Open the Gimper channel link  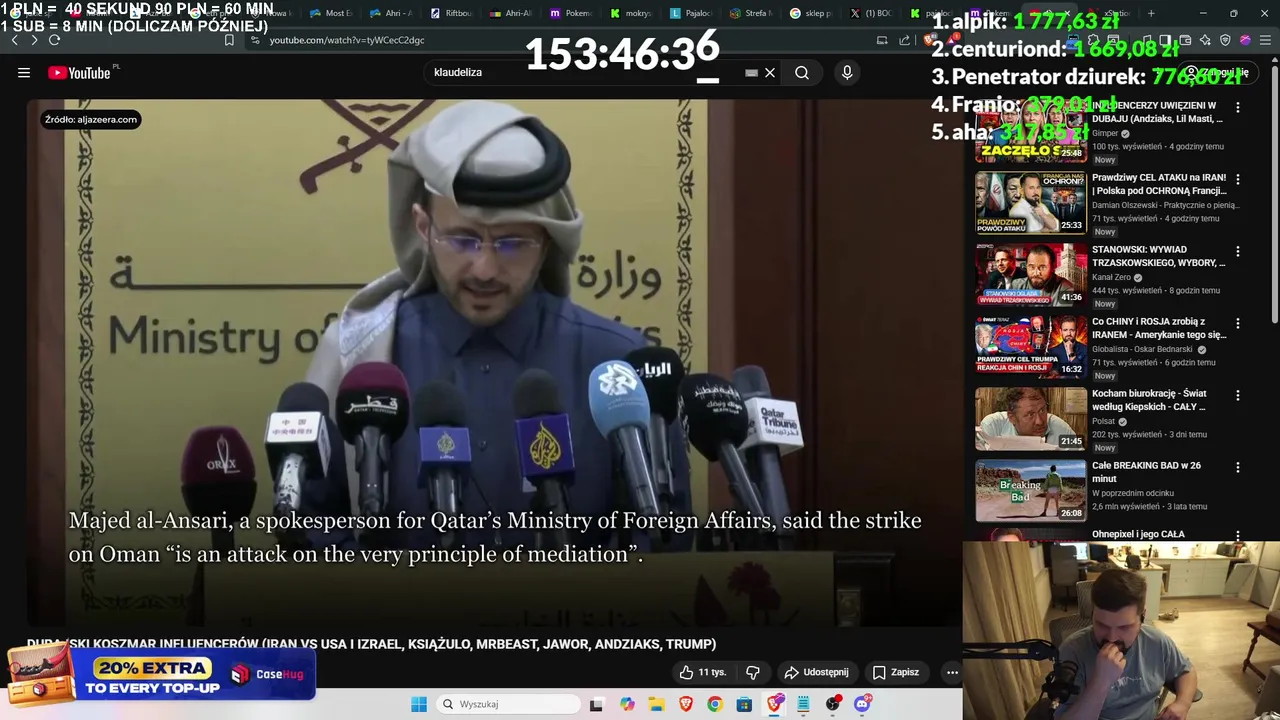click(x=1105, y=133)
